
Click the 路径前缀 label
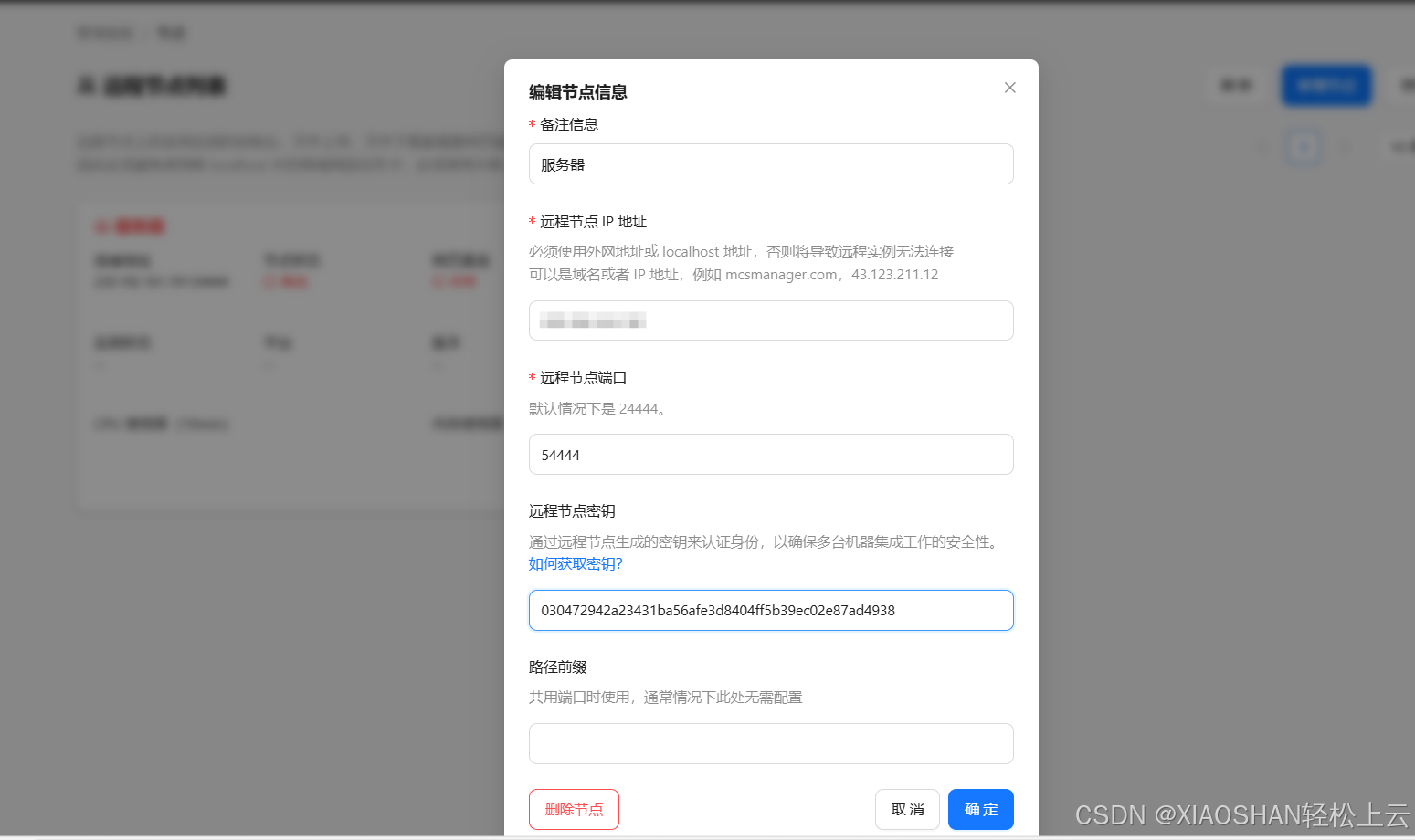(x=558, y=667)
